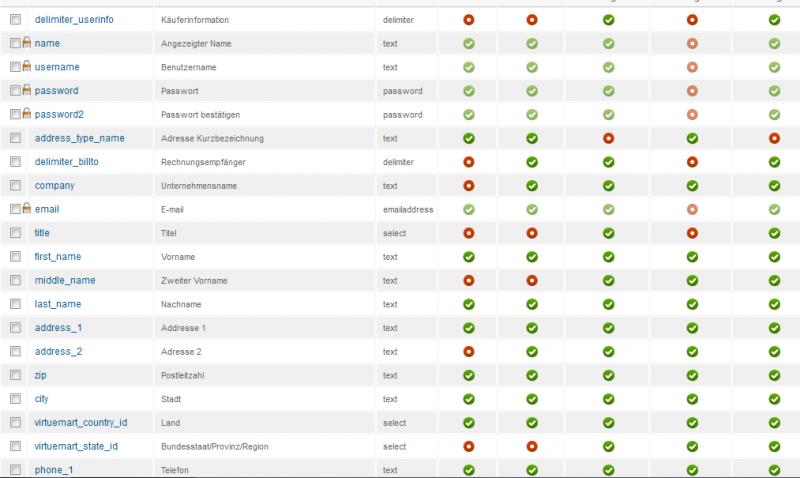
Task: Click the lock icon beside username
Action: (27, 67)
